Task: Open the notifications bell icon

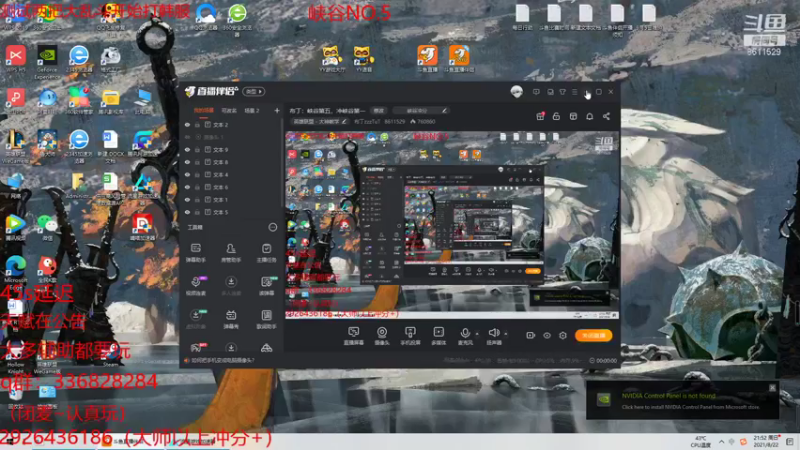Action: [589, 116]
